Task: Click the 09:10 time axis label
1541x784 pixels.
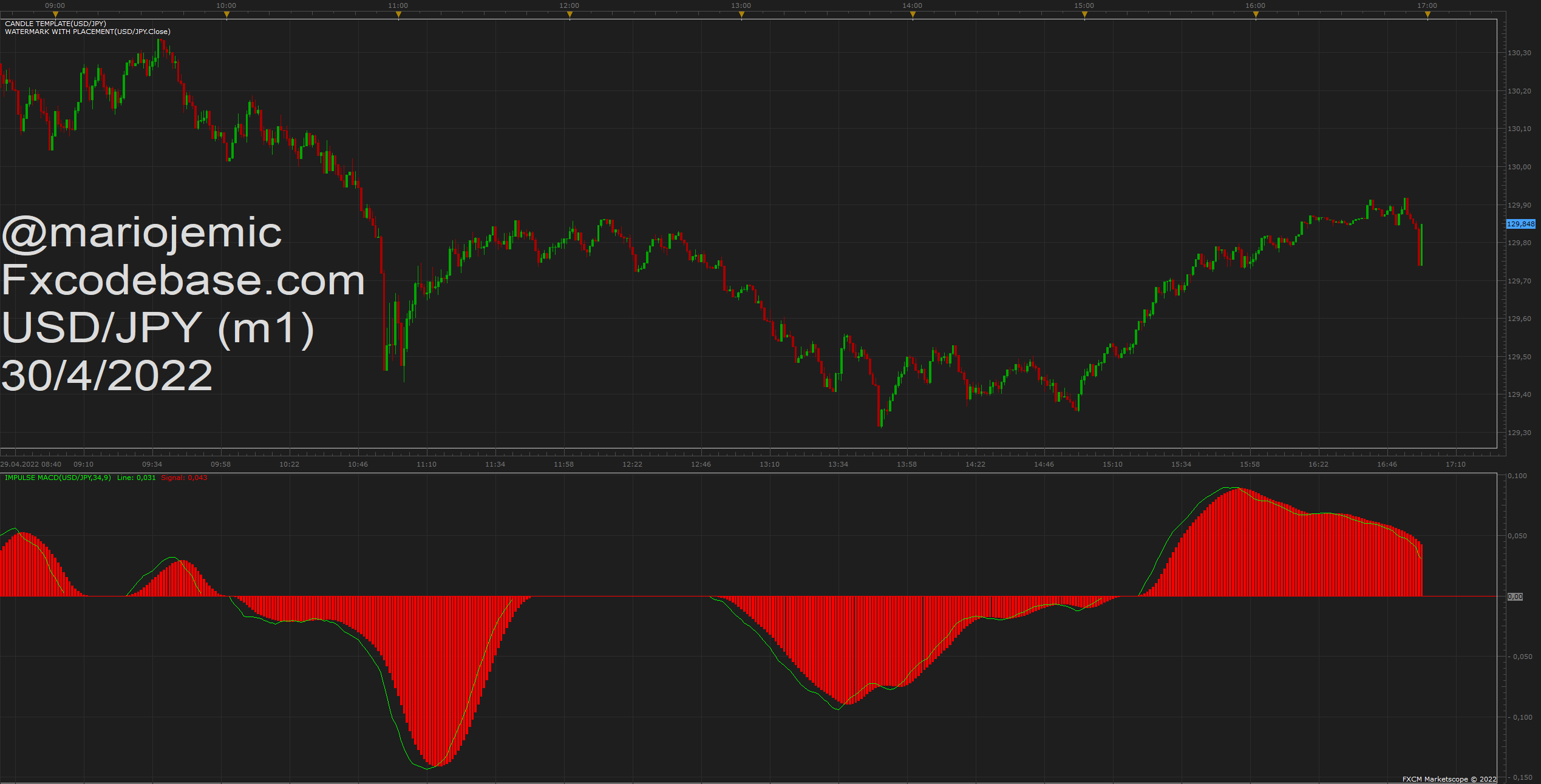Action: tap(84, 464)
